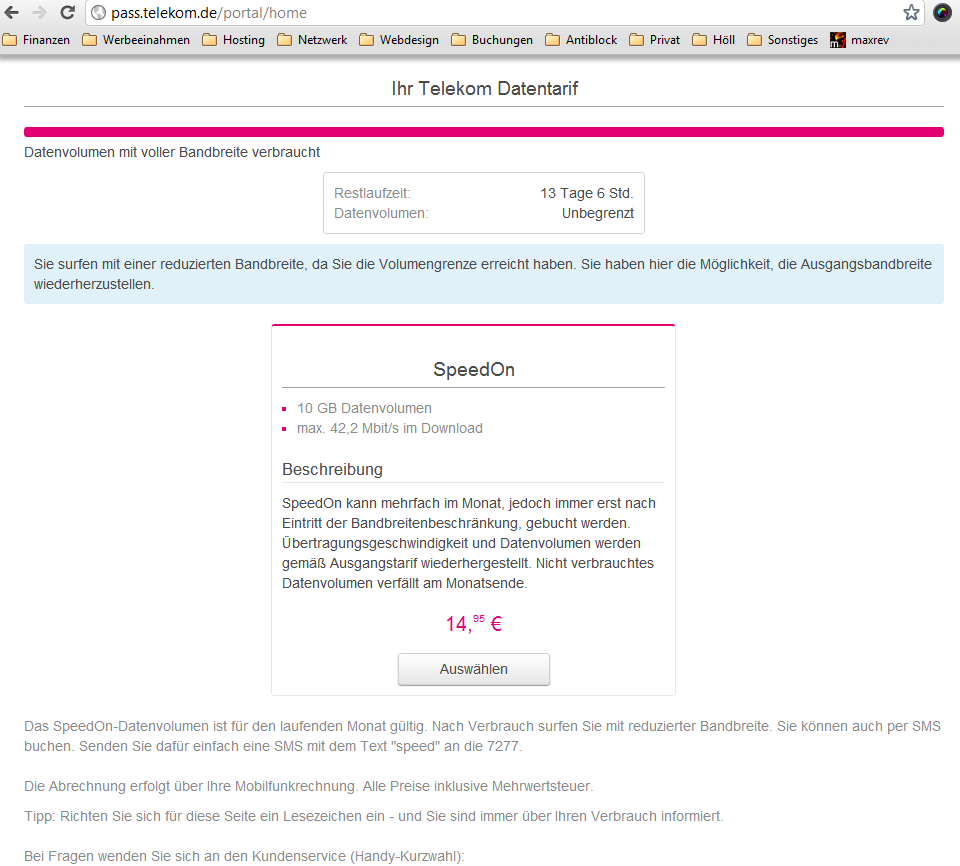Image resolution: width=960 pixels, height=866 pixels.
Task: Select Netzwerk from the bookmarks bar
Action: 311,40
